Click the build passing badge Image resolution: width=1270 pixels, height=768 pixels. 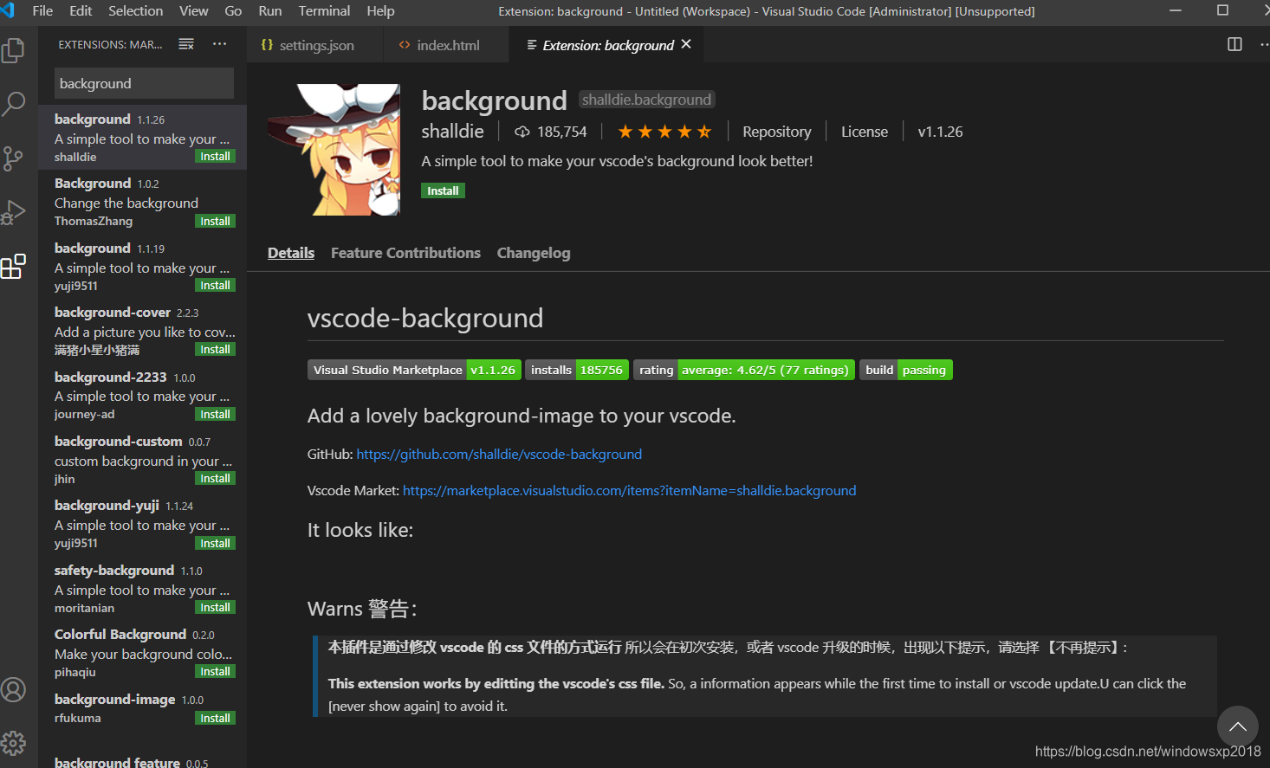point(906,370)
